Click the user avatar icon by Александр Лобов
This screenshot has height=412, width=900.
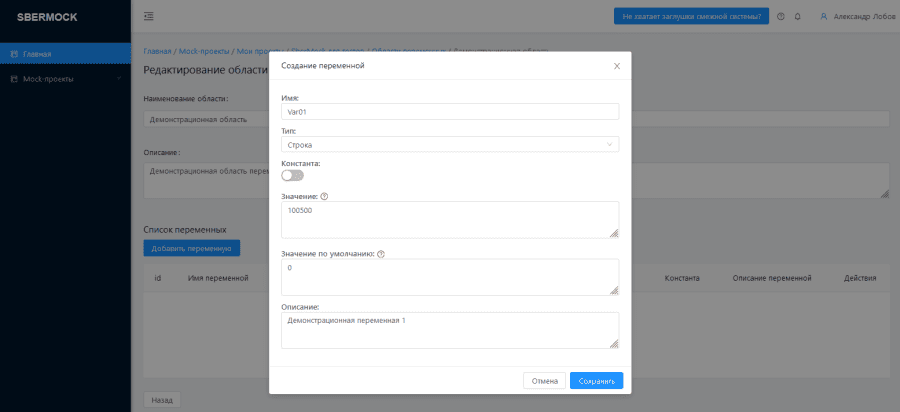[824, 16]
